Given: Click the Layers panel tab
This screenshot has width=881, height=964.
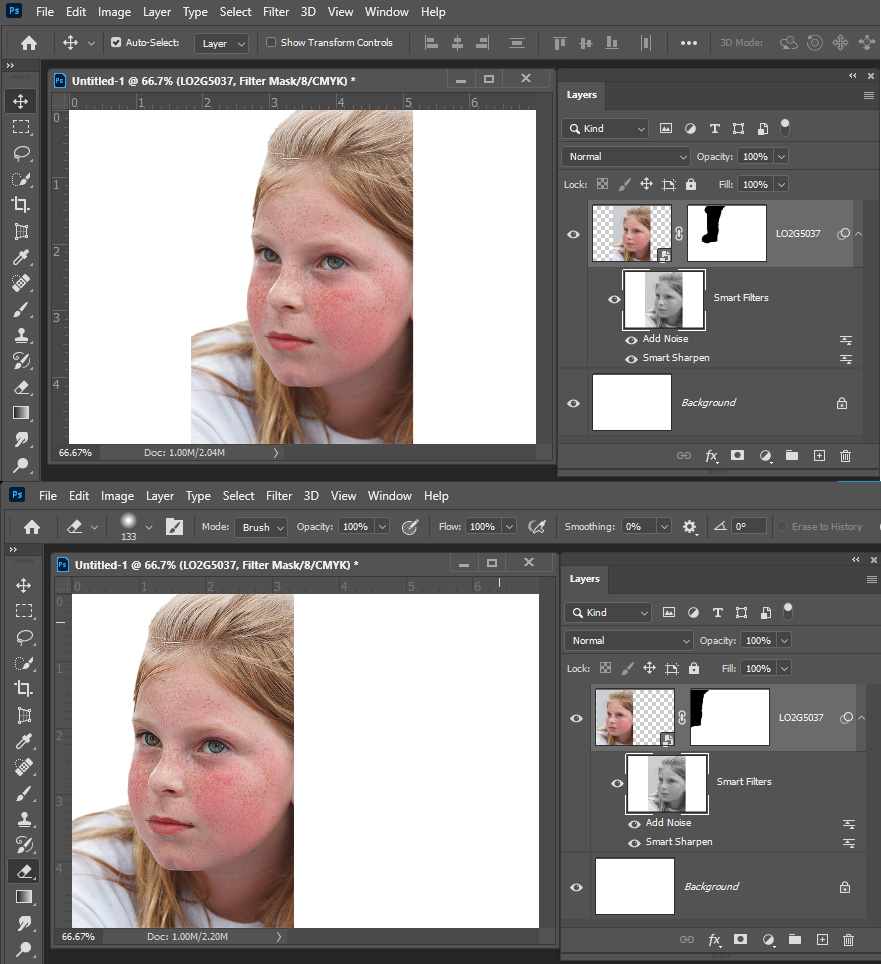Looking at the screenshot, I should 581,95.
